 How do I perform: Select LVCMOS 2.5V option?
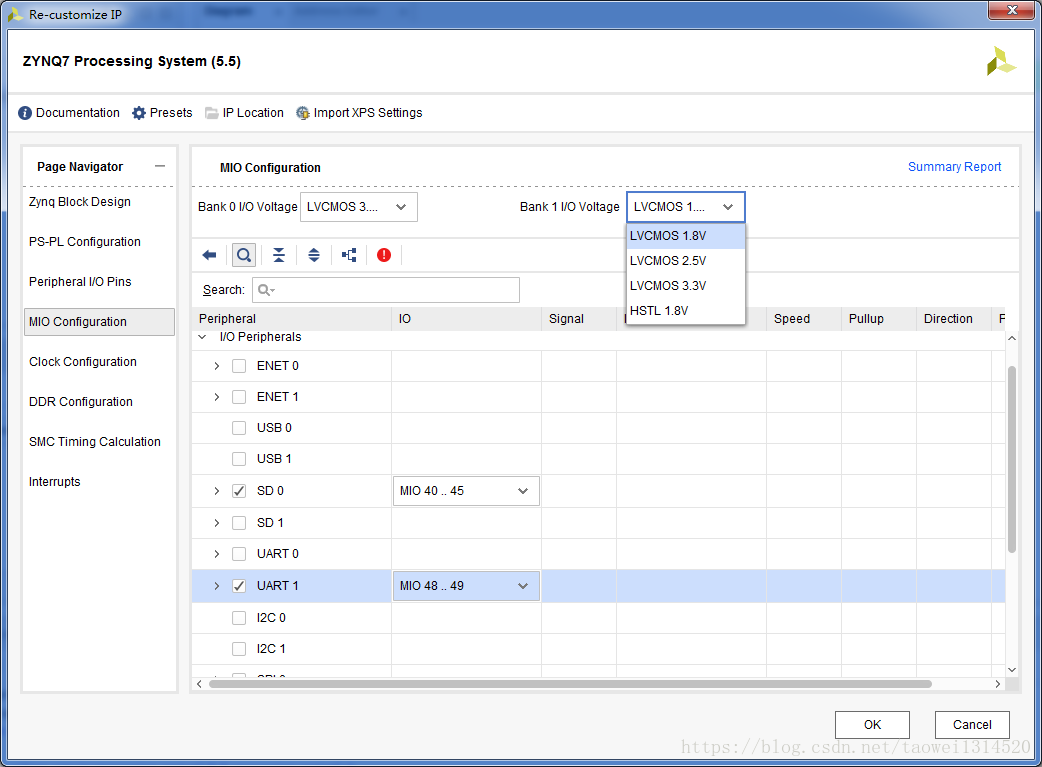(686, 261)
